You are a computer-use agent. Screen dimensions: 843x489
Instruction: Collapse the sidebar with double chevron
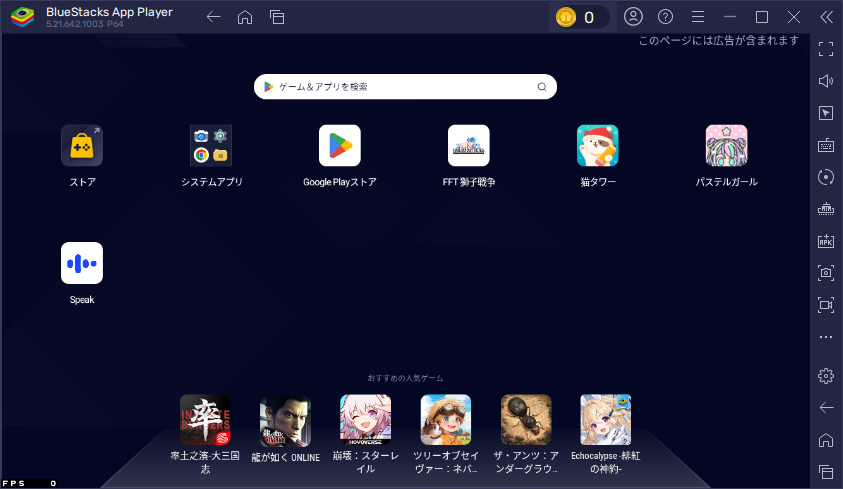(826, 17)
